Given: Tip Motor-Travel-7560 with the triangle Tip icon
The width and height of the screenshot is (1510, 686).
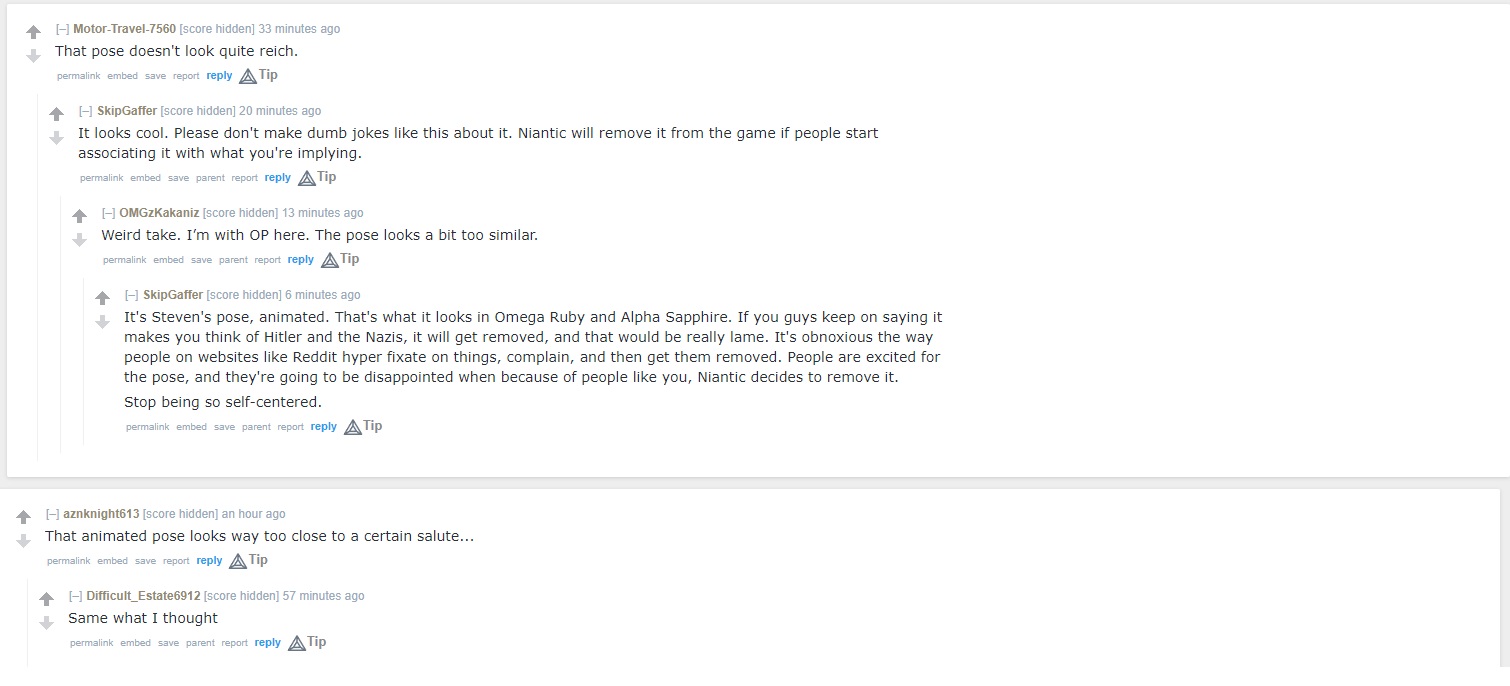Looking at the screenshot, I should [x=258, y=75].
